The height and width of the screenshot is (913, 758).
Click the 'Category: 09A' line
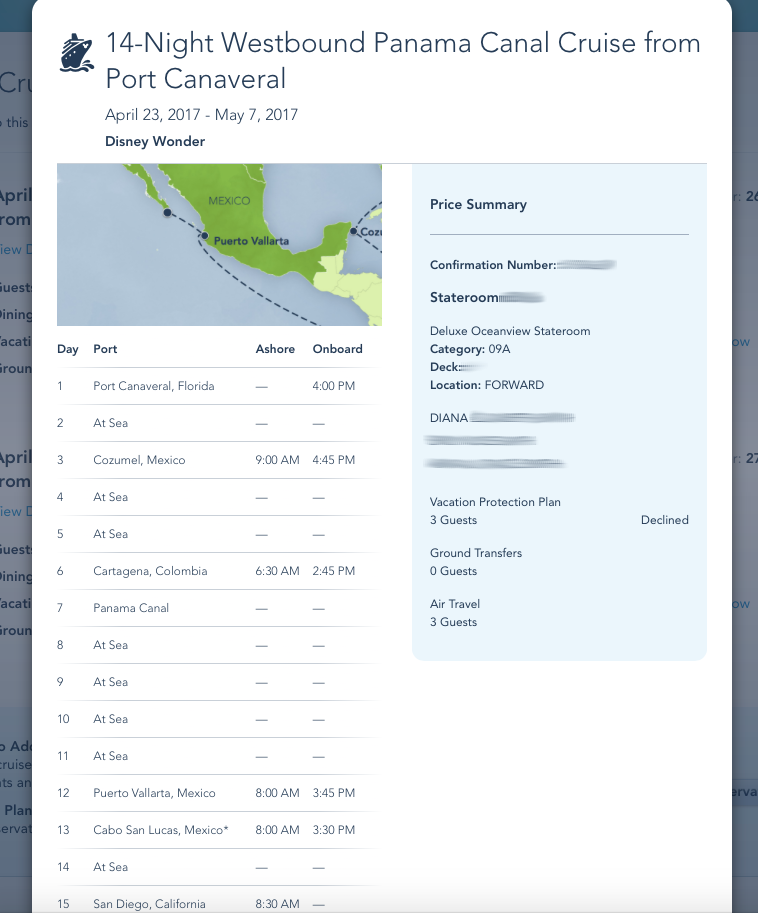pos(470,349)
